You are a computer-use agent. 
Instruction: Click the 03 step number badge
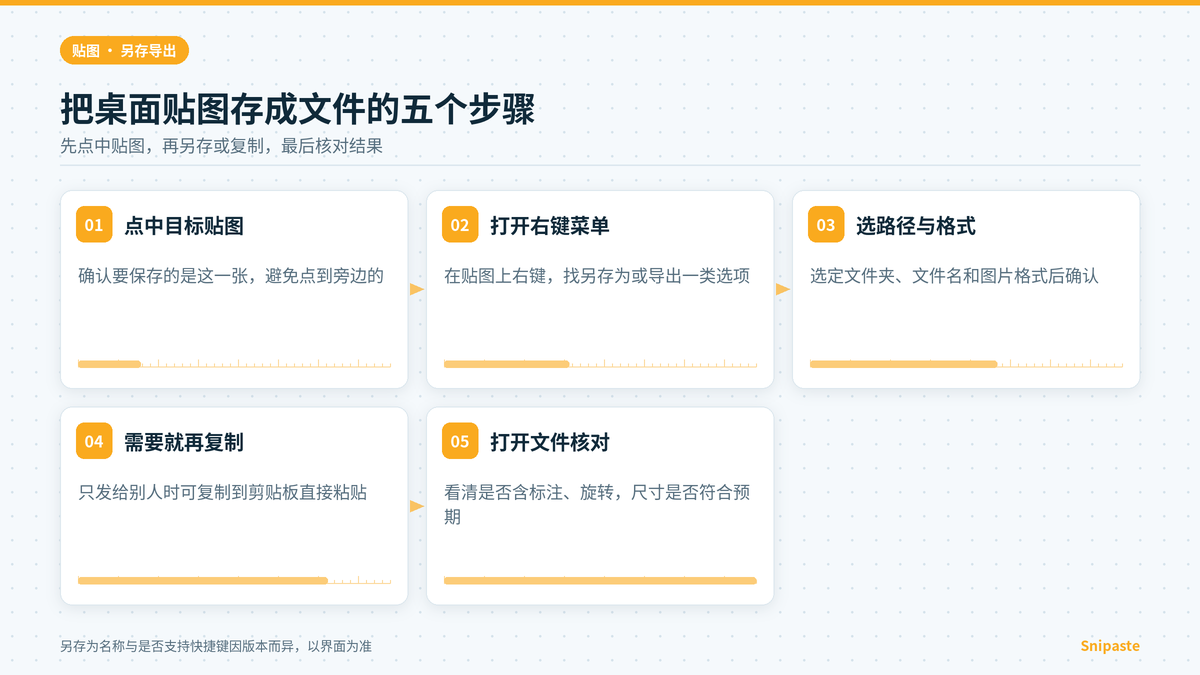tap(826, 225)
